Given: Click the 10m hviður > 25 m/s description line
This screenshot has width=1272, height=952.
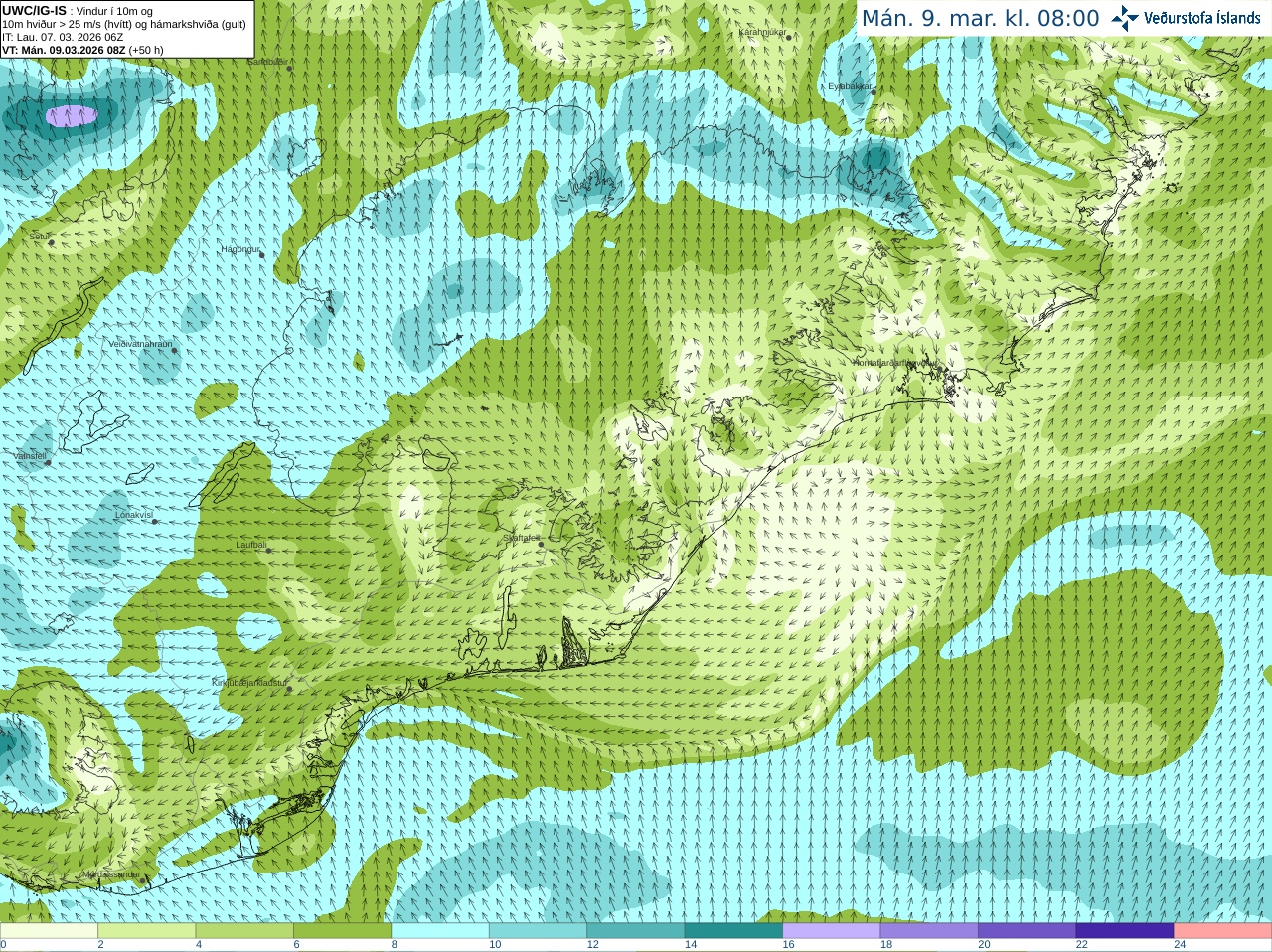Looking at the screenshot, I should [124, 24].
